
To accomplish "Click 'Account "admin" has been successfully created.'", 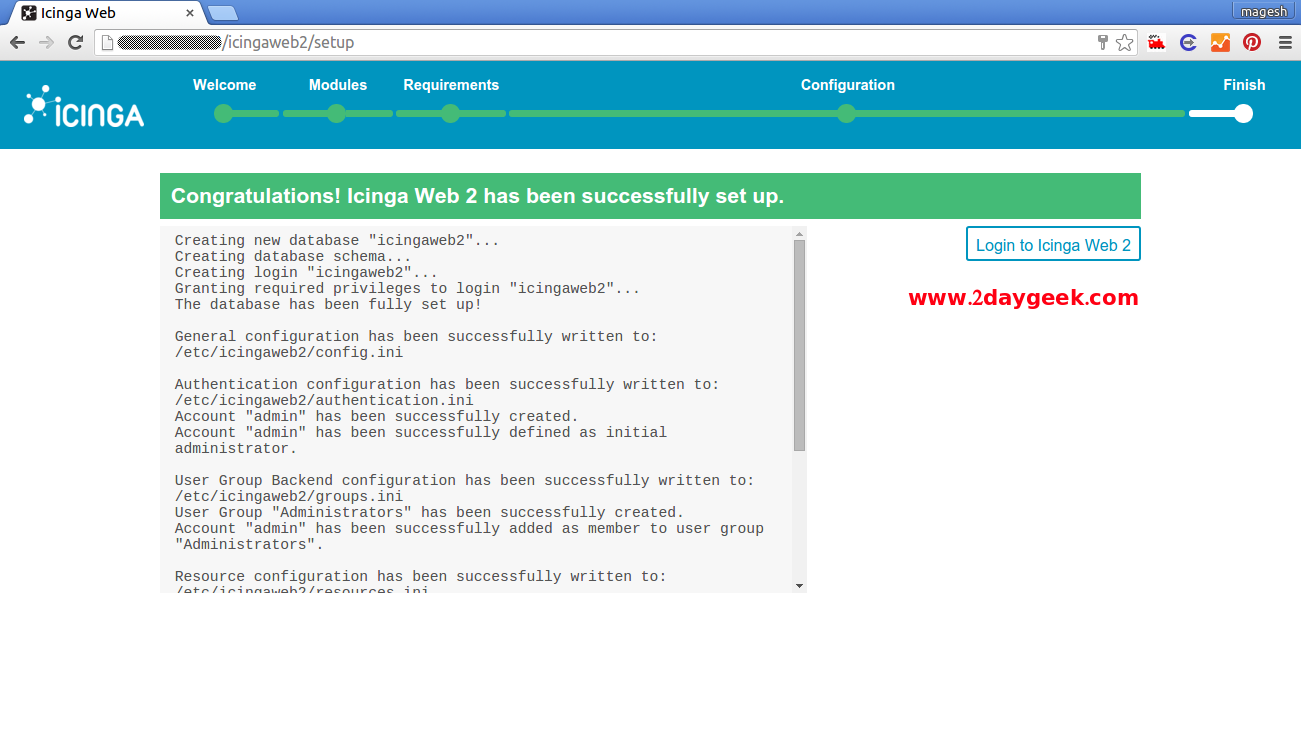I will tap(377, 416).
